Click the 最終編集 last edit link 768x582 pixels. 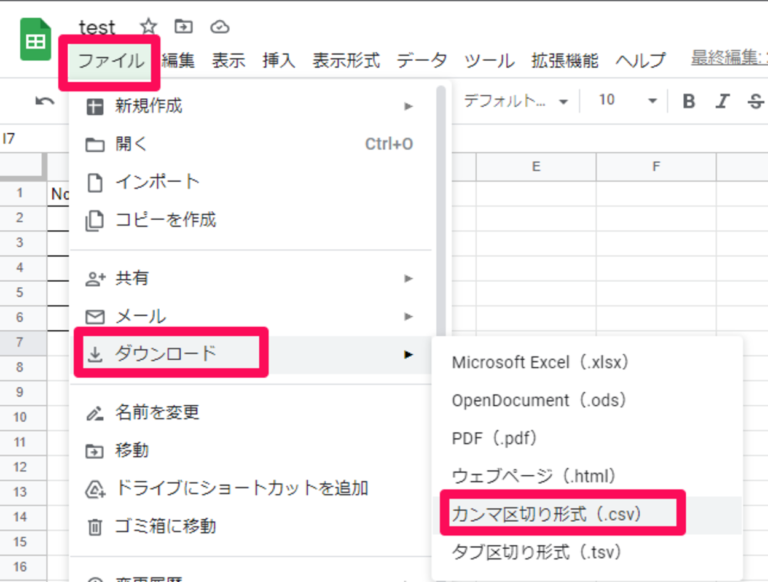[x=728, y=60]
